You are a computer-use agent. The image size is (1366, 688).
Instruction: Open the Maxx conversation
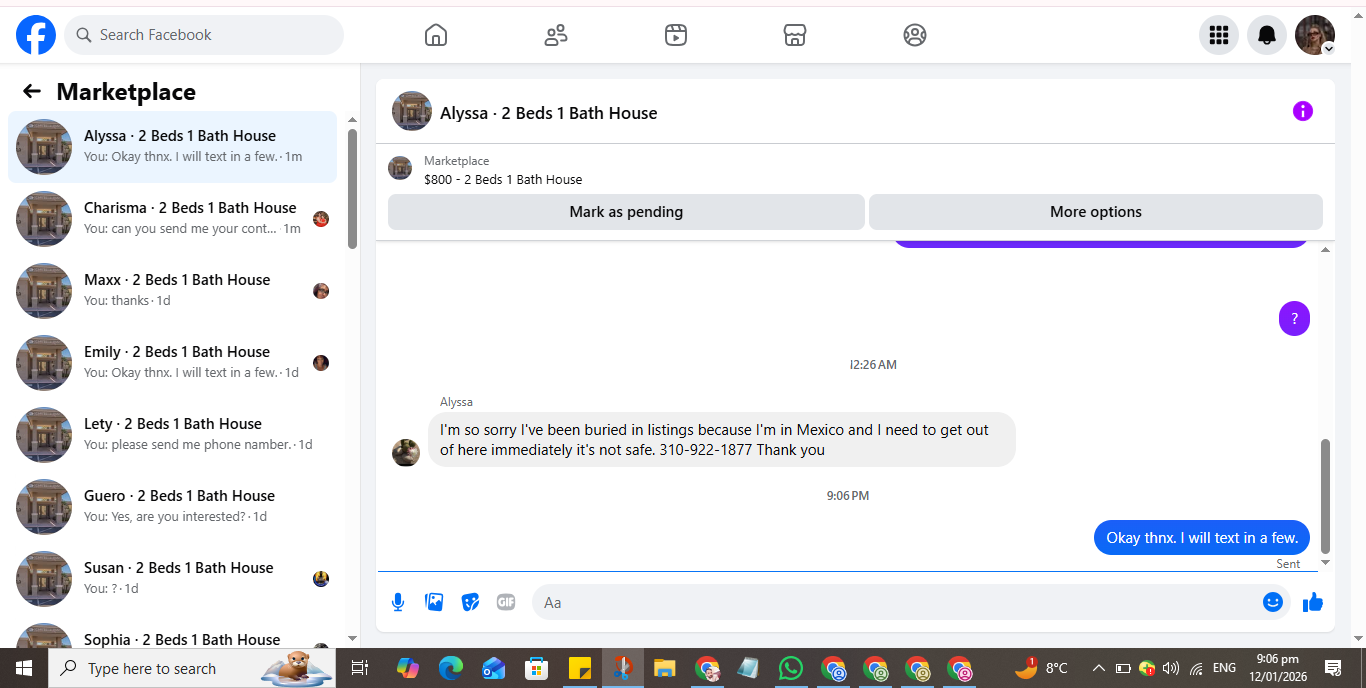pos(172,291)
